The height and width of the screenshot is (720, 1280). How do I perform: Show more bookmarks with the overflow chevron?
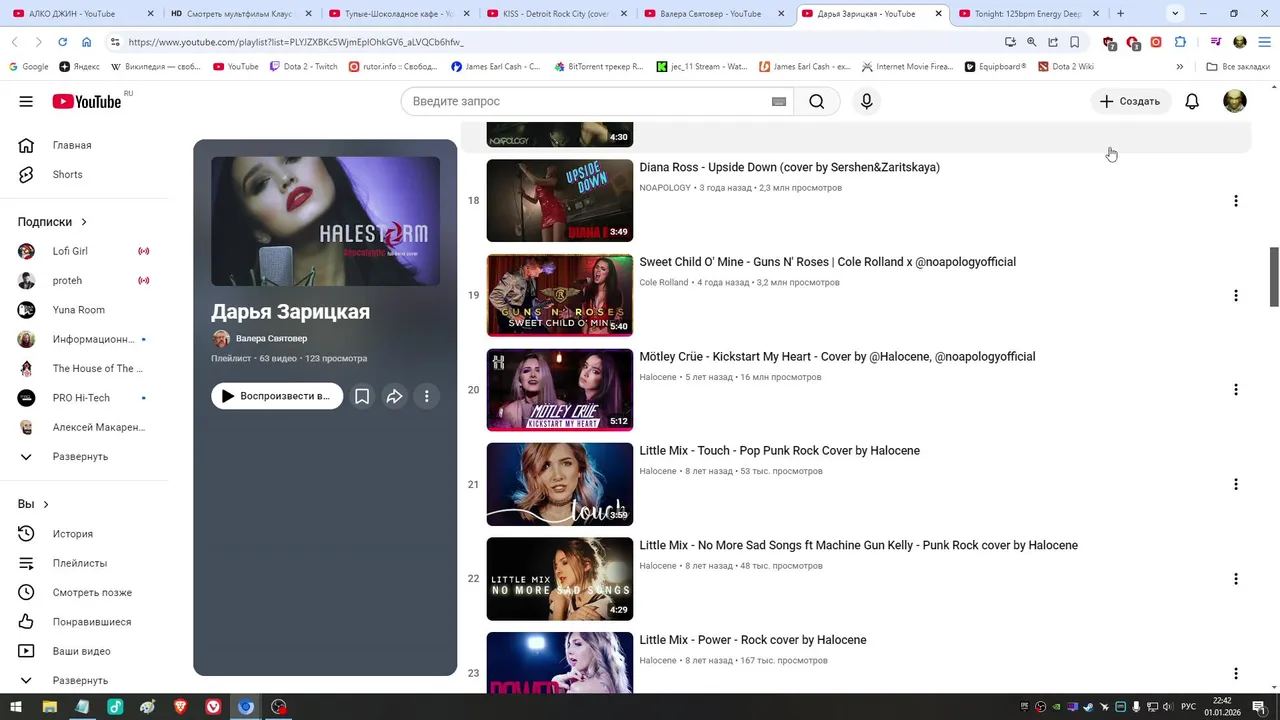(1180, 67)
